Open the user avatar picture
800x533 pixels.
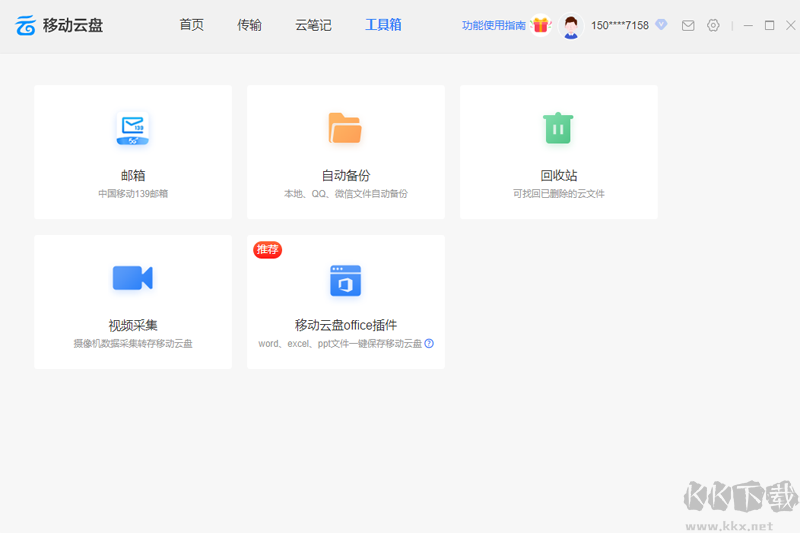[571, 26]
